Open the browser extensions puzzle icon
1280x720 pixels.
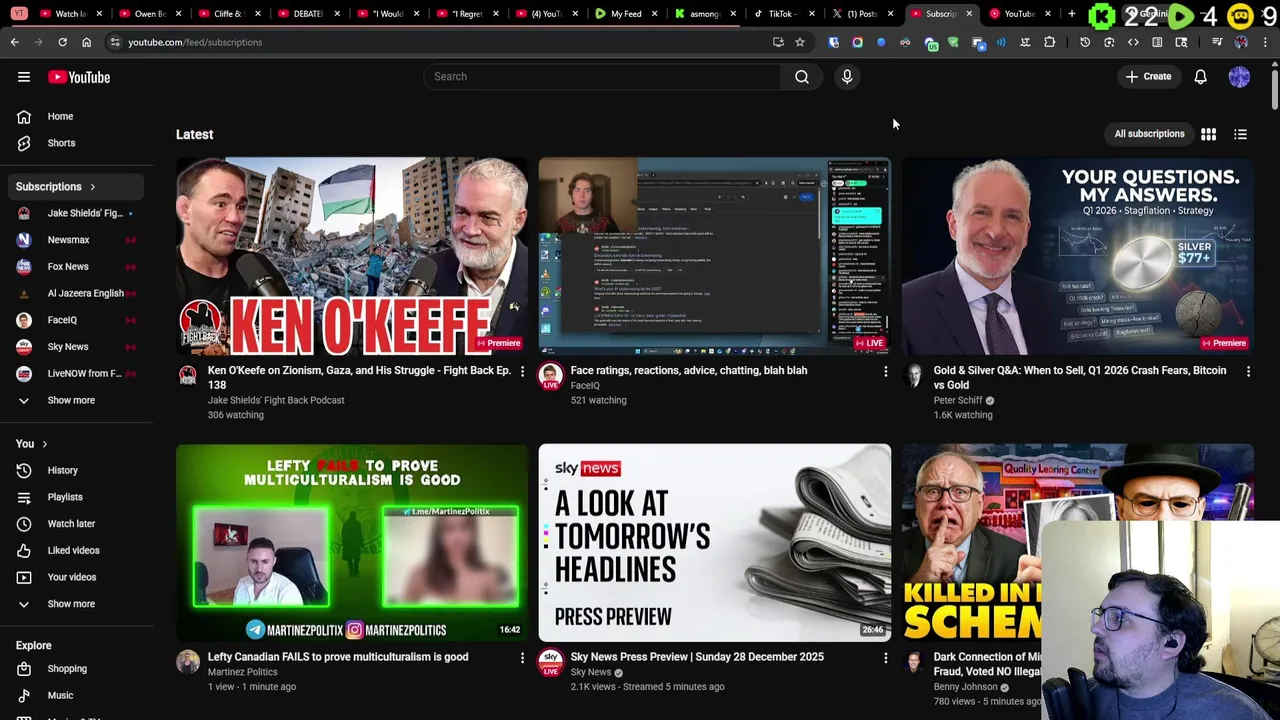click(x=1049, y=42)
